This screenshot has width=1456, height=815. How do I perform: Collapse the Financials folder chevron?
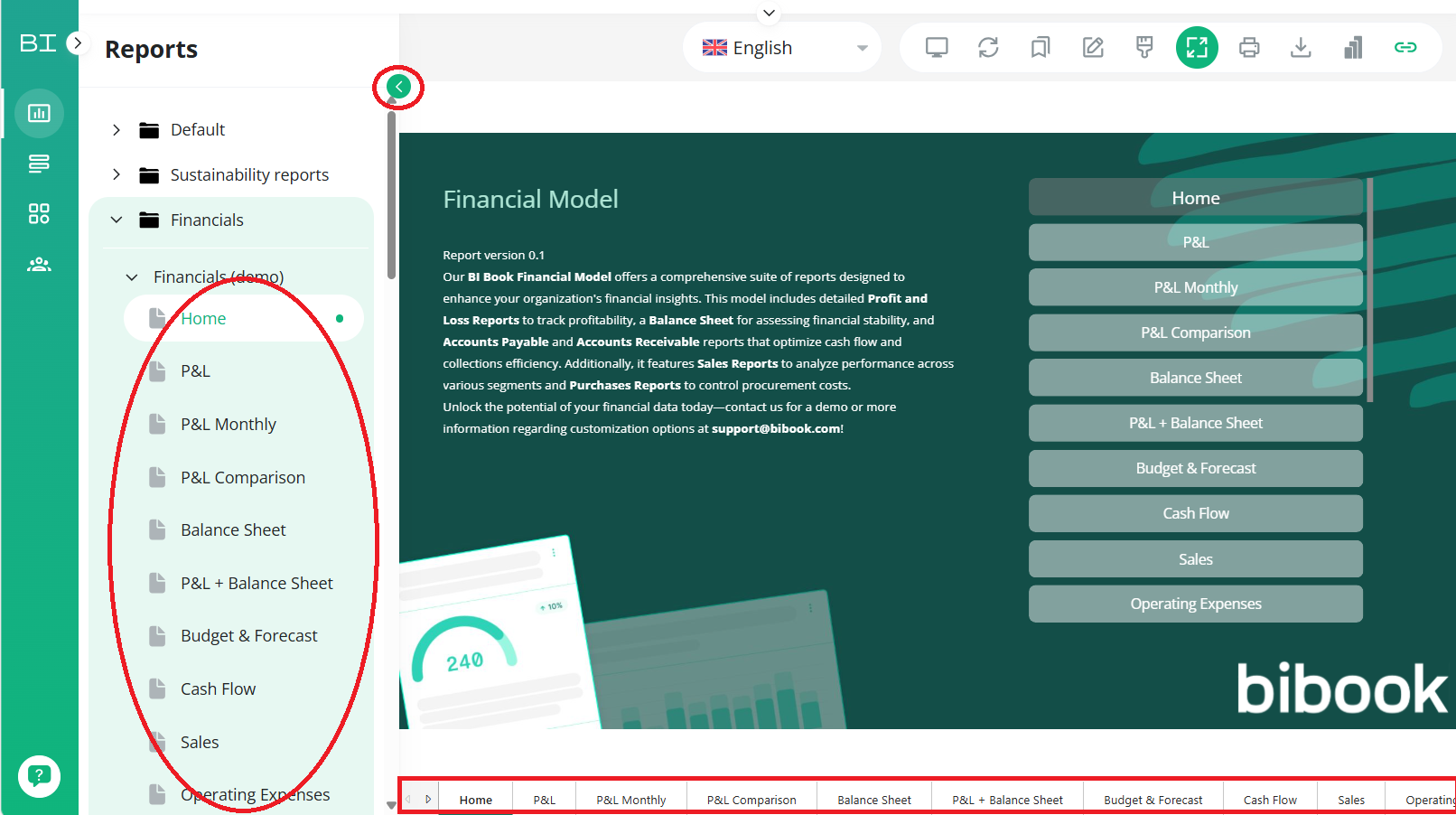coord(117,220)
